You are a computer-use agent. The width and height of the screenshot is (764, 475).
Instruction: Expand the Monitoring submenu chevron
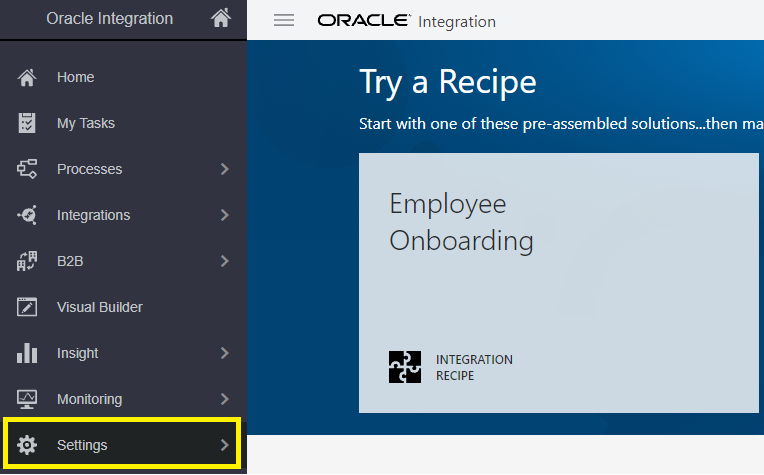[x=224, y=399]
